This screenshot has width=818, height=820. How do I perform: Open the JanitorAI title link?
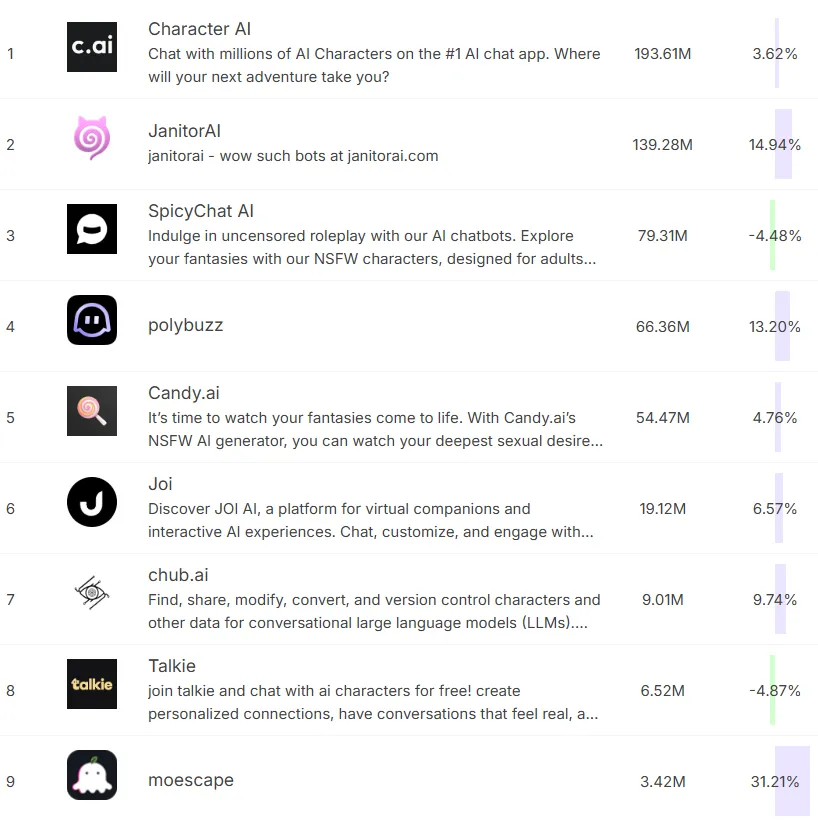click(184, 131)
